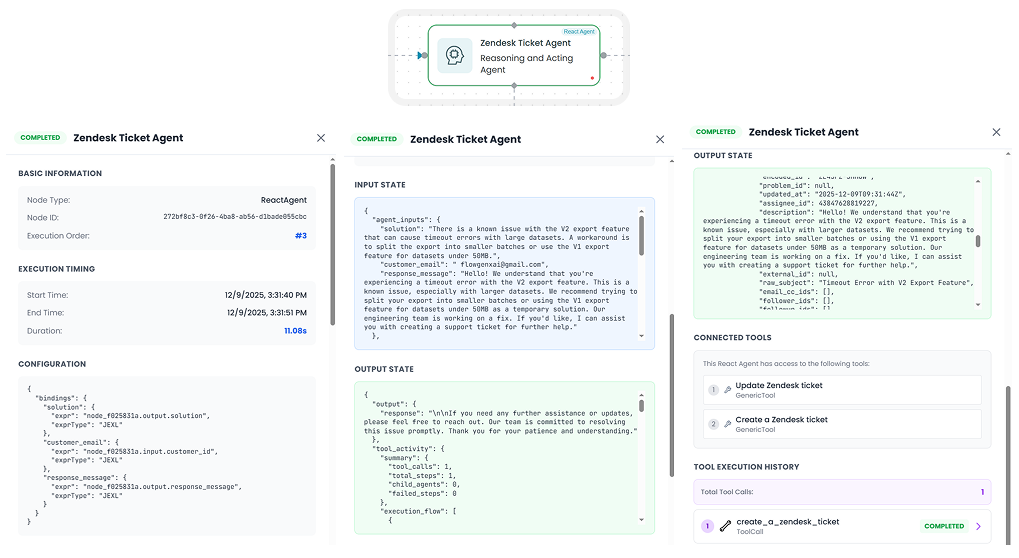Click the wrench icon beside Update Zendesk ticket
1019x558 pixels.
(727, 390)
